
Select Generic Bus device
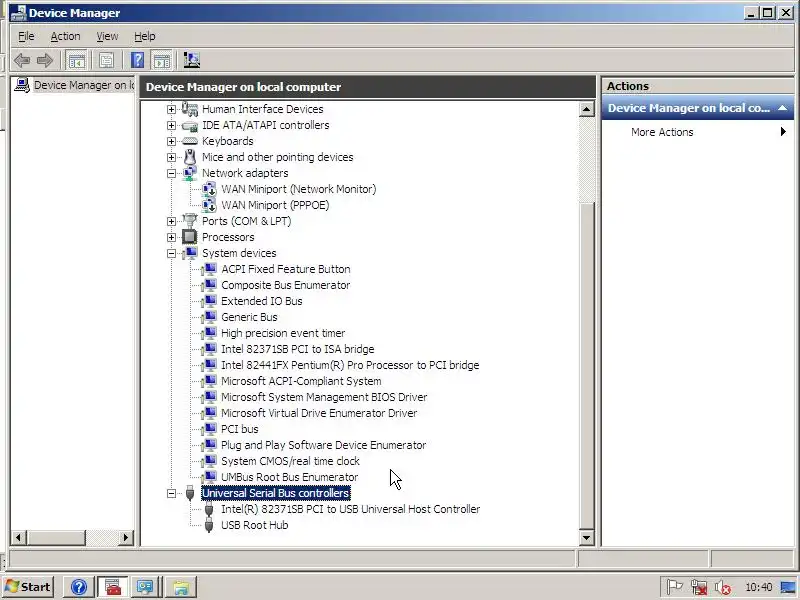[249, 317]
